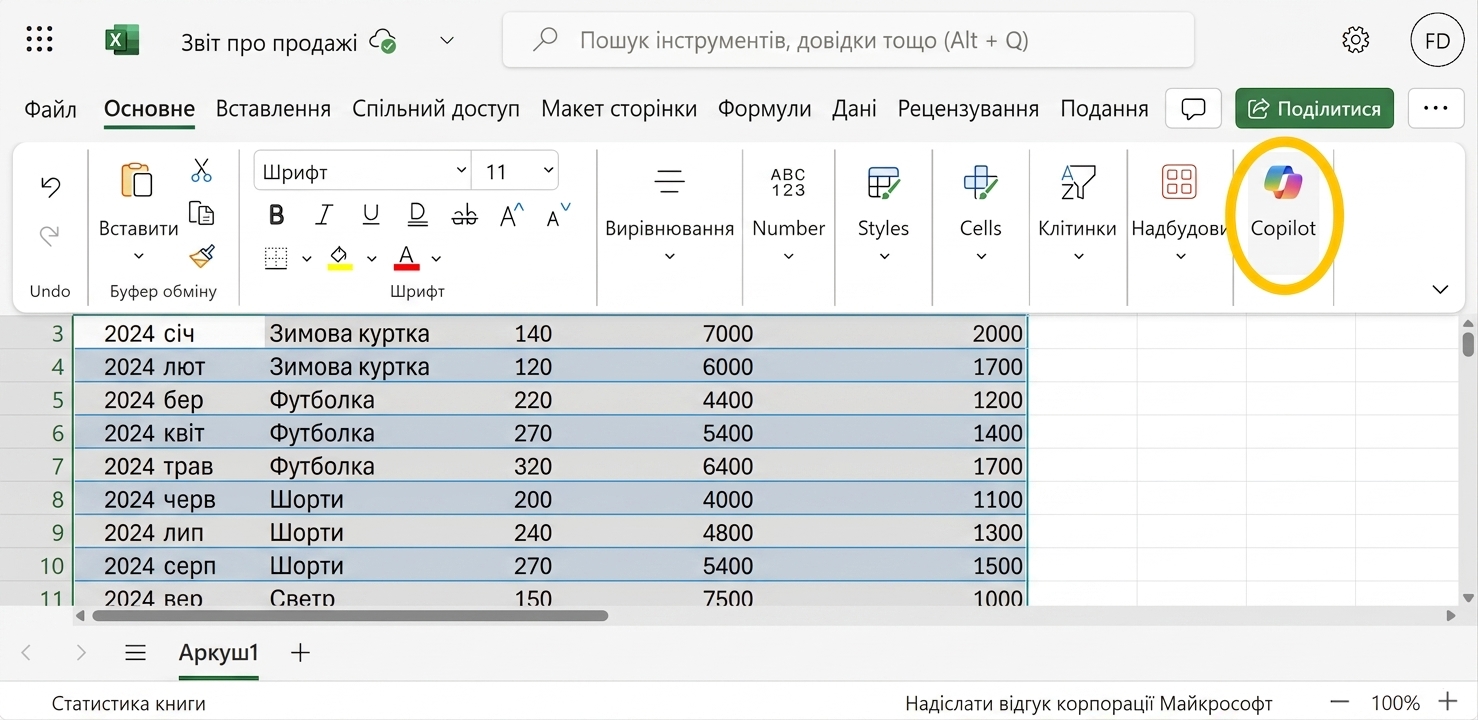Open the Styles menu
This screenshot has height=720, width=1478.
[x=883, y=214]
